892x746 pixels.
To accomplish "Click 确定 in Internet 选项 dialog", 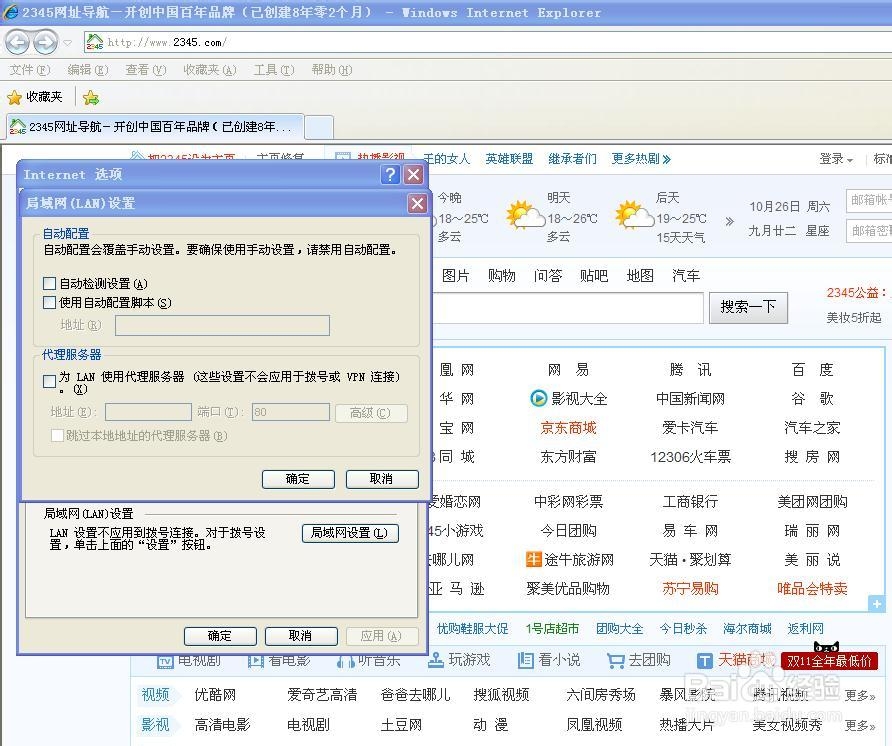I will (220, 636).
